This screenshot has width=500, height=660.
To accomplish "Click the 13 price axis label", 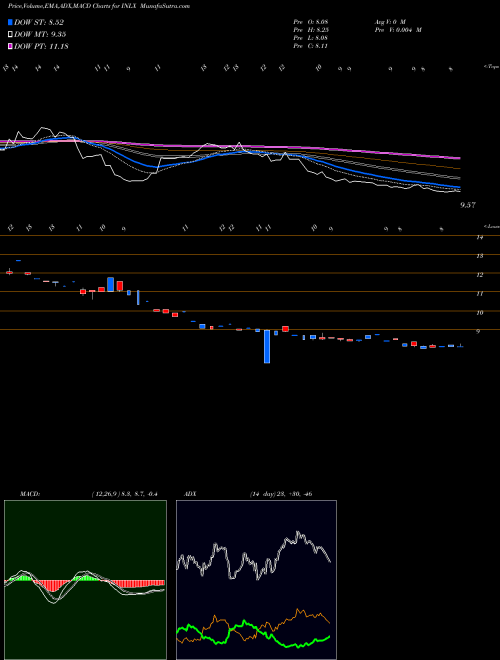I will [x=479, y=256].
